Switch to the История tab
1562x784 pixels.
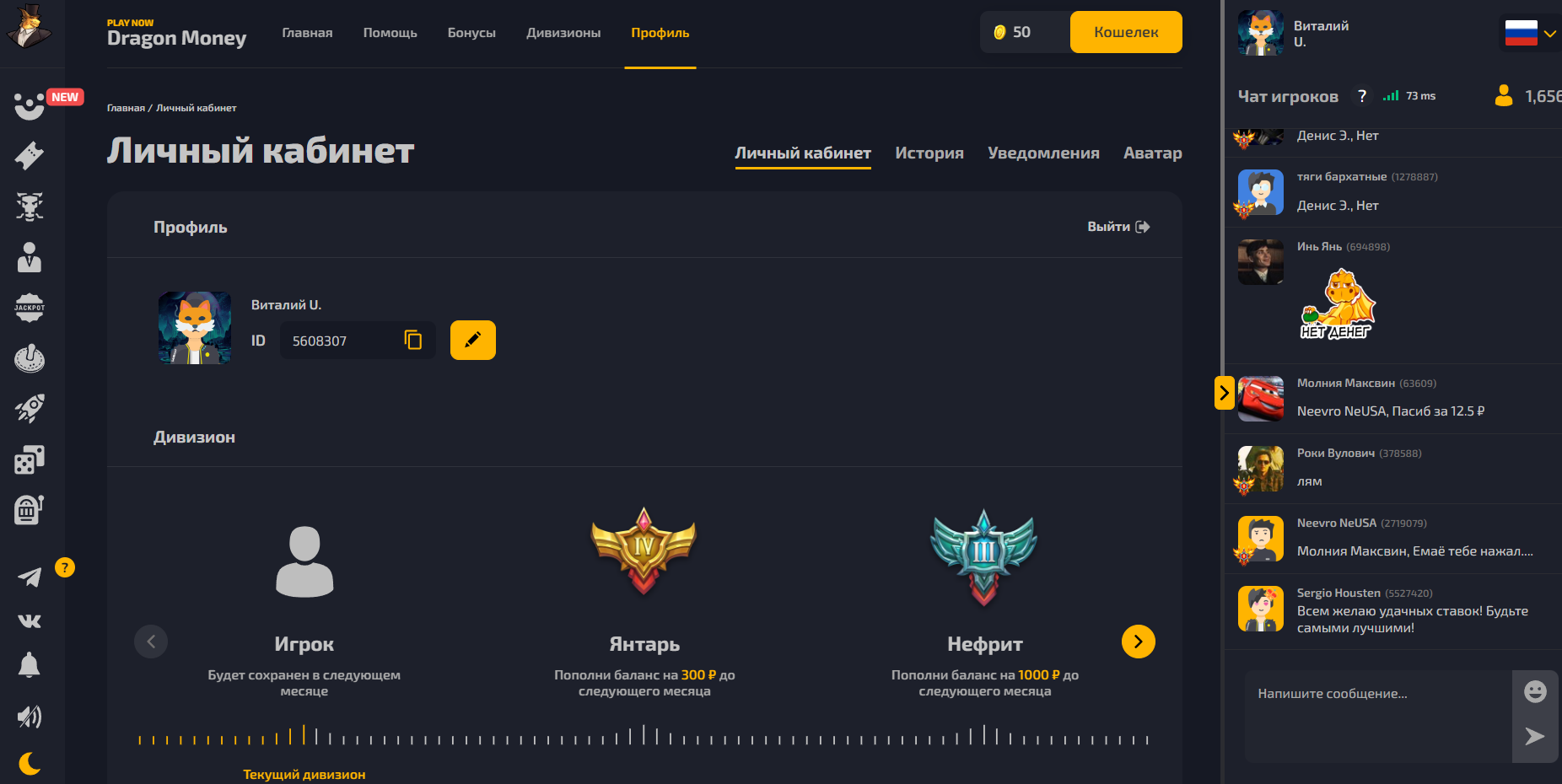pyautogui.click(x=929, y=153)
